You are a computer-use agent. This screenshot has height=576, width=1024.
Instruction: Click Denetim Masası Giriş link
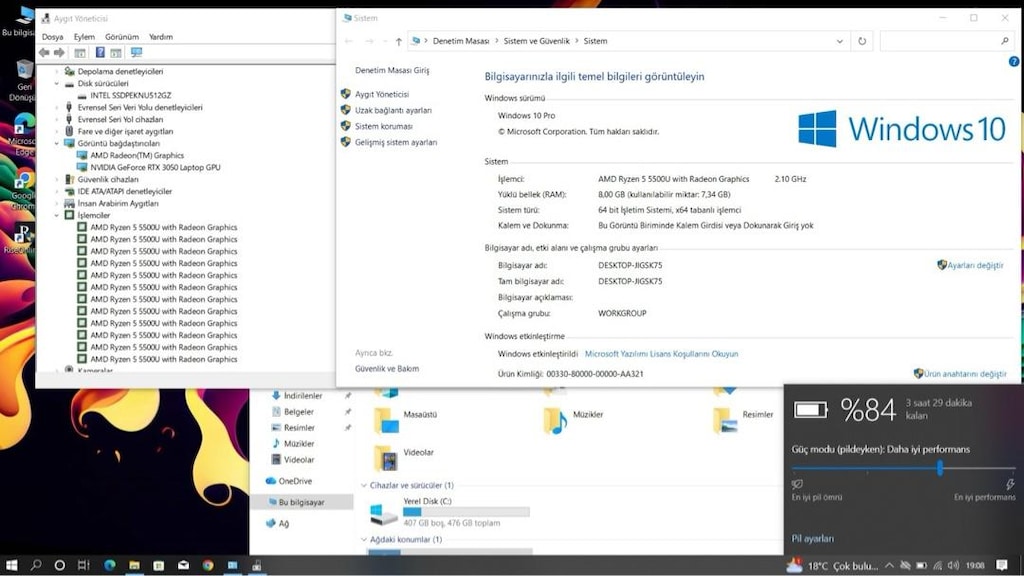point(392,71)
